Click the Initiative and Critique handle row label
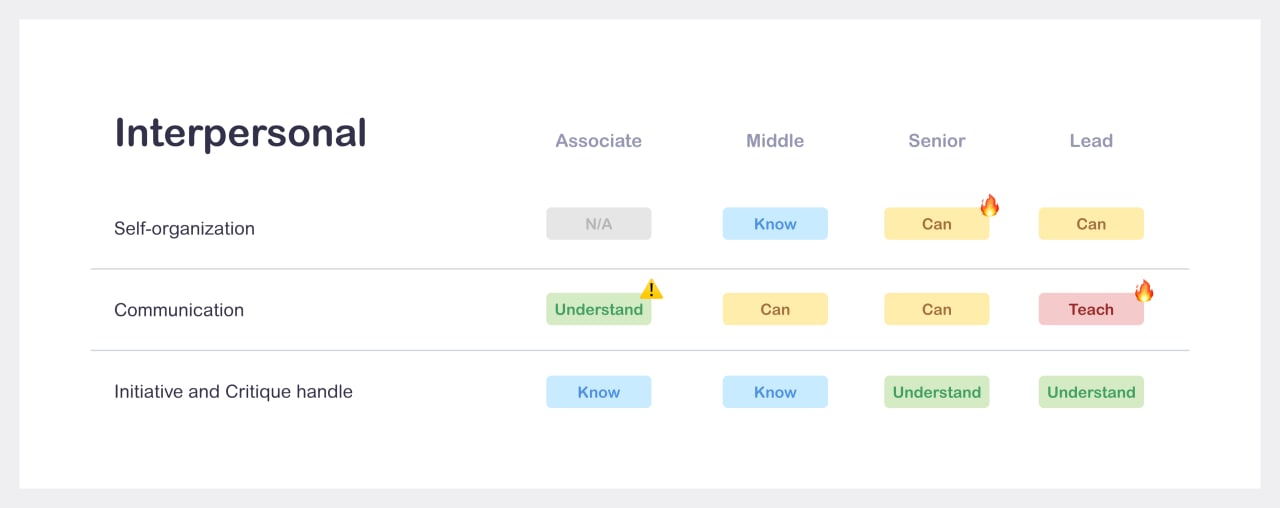Screen dimensions: 1280x508 233,392
